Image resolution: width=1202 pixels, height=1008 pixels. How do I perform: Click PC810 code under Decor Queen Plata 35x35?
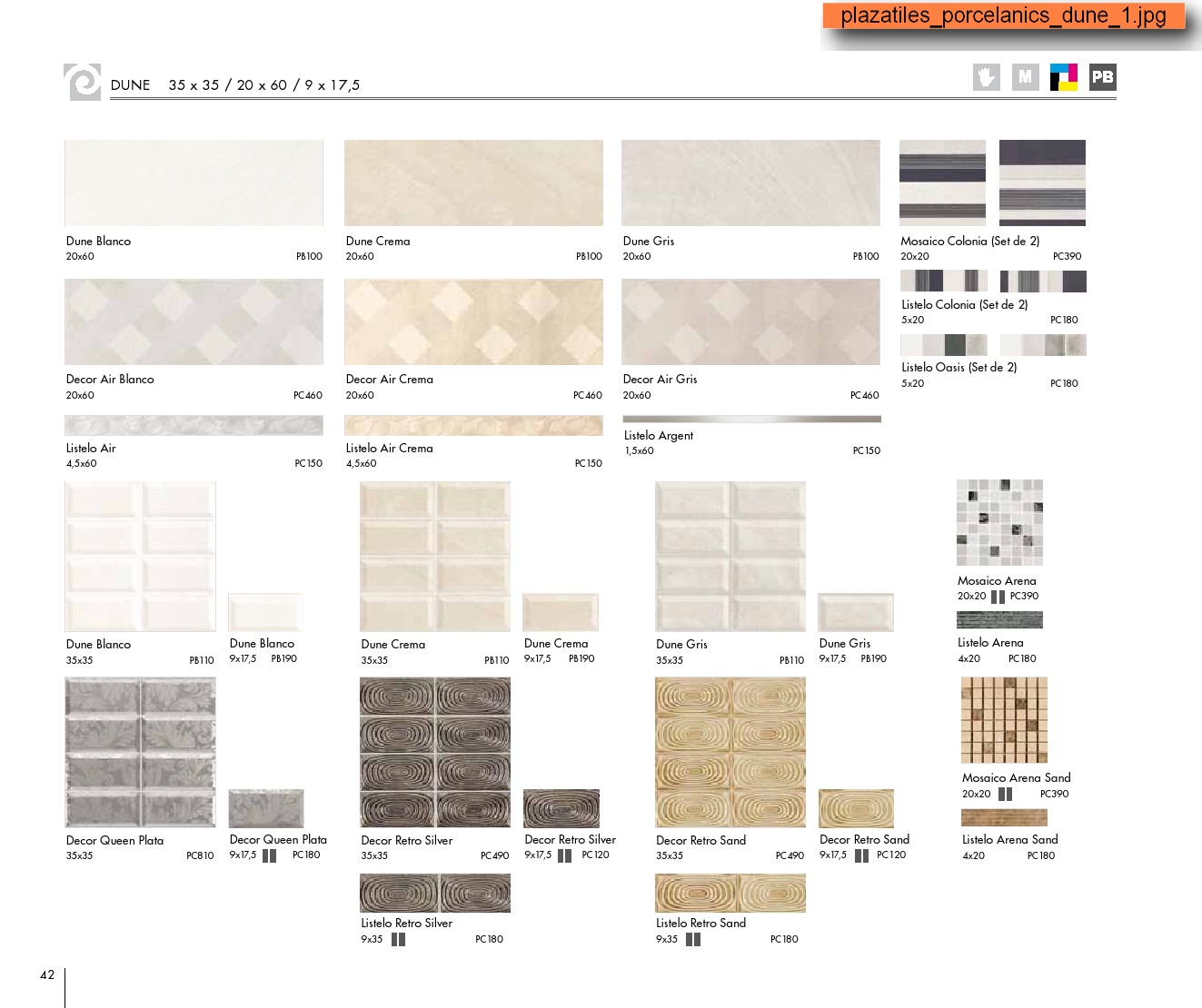click(x=201, y=856)
